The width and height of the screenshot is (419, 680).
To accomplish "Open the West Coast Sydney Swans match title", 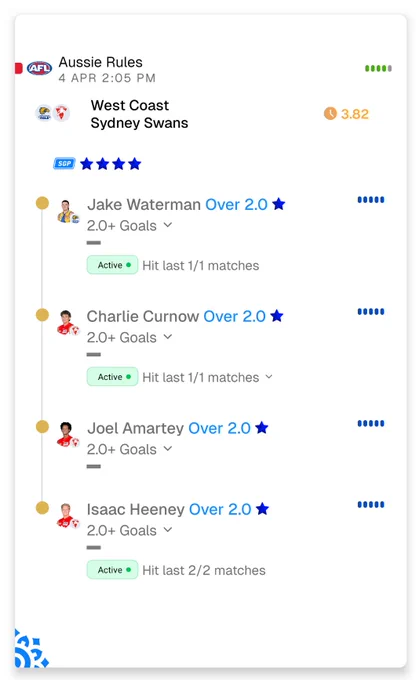I will coord(139,114).
